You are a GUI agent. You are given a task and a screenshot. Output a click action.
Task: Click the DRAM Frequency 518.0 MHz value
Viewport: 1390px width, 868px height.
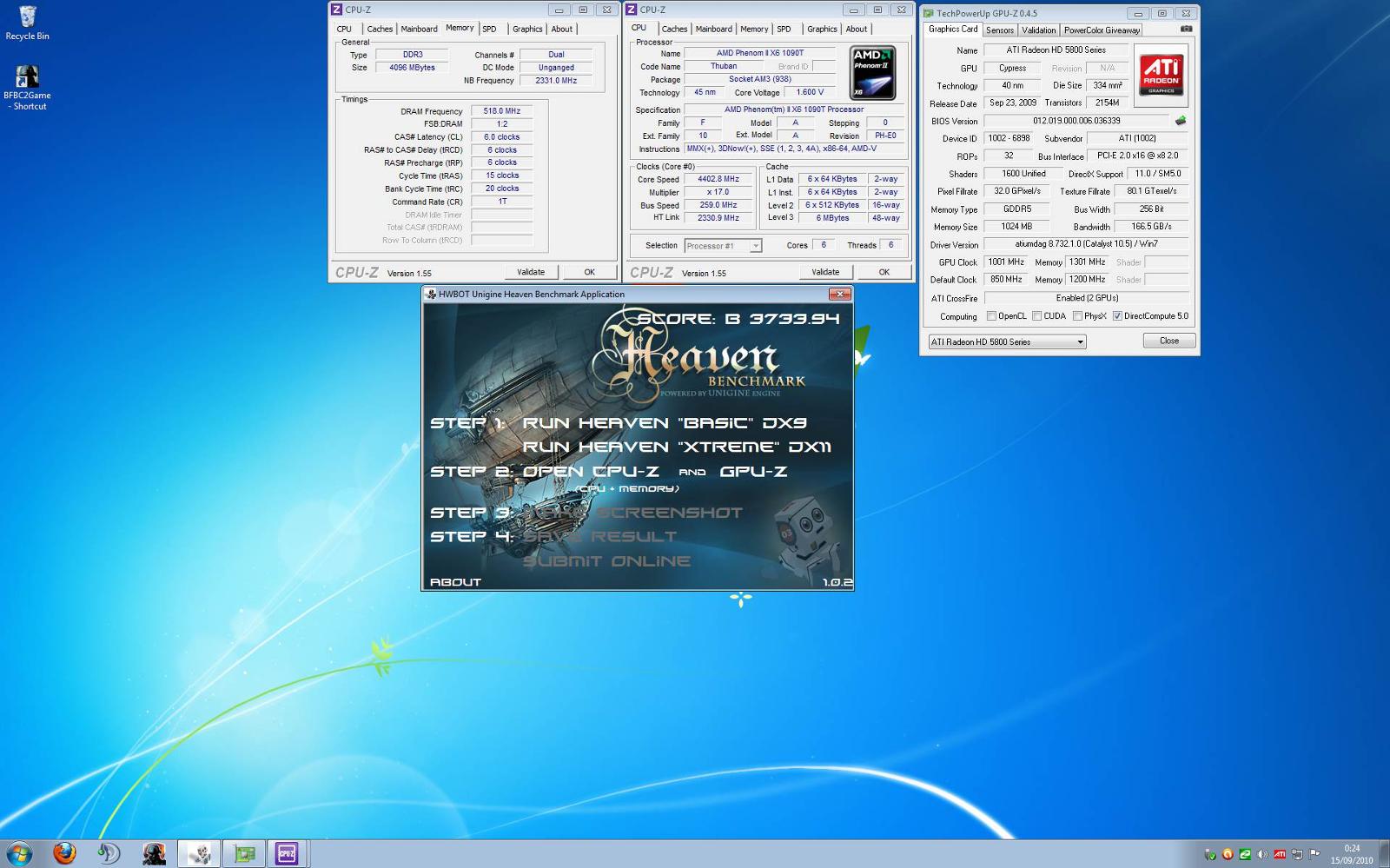coord(501,111)
